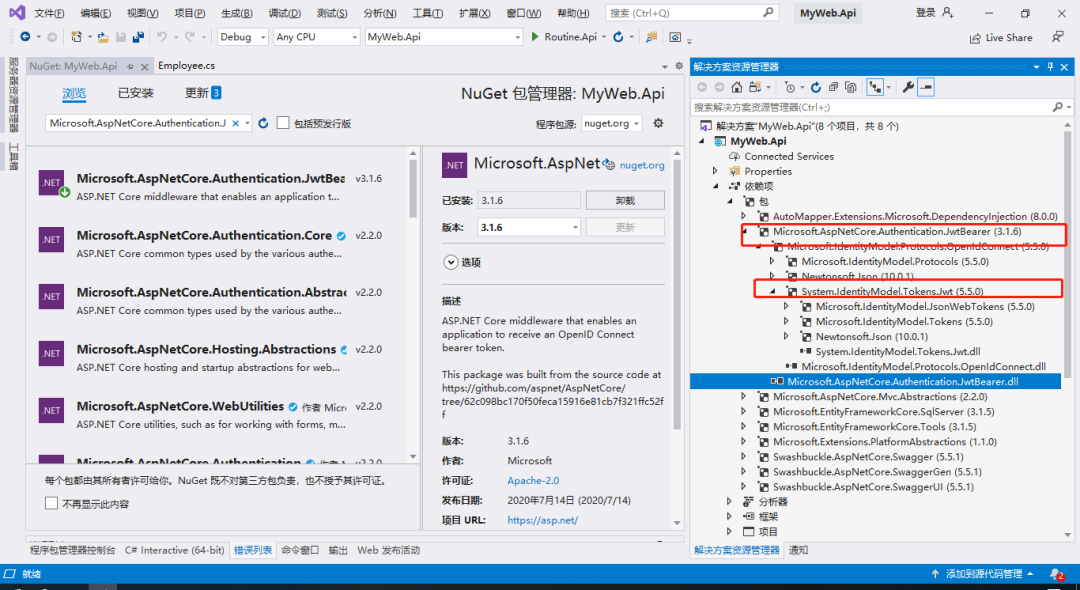Click the switch views icon in Solution Explorer
Viewport: 1080px width, 590px height.
click(756, 87)
